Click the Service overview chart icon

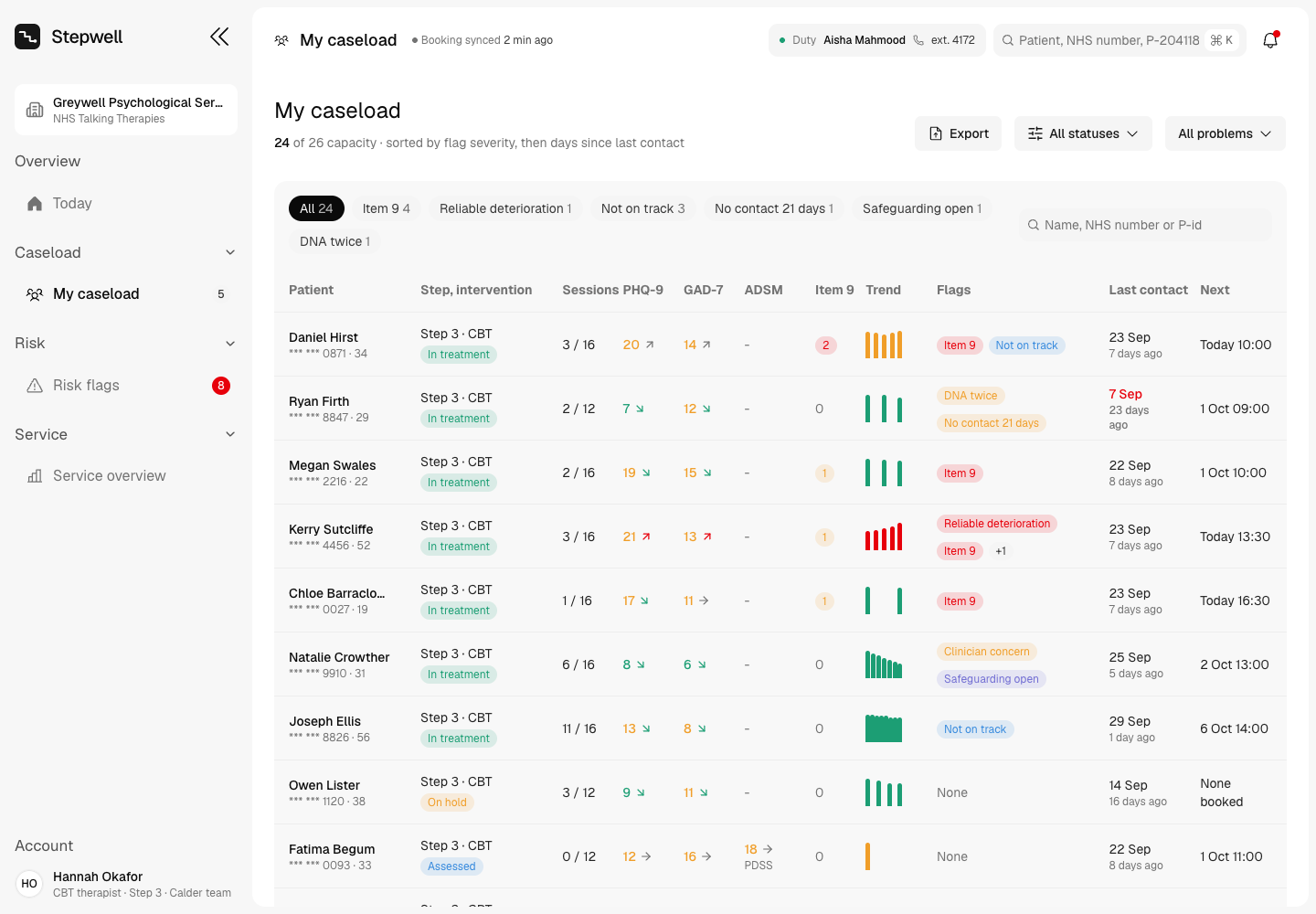point(35,475)
